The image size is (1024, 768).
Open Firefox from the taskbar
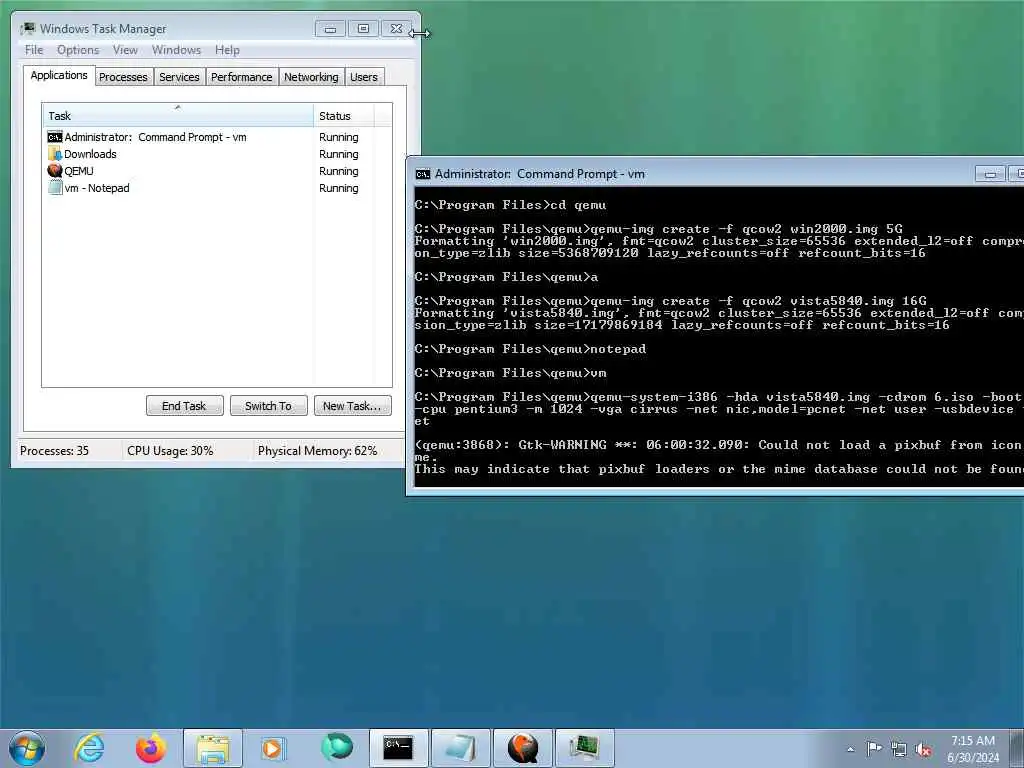click(151, 748)
